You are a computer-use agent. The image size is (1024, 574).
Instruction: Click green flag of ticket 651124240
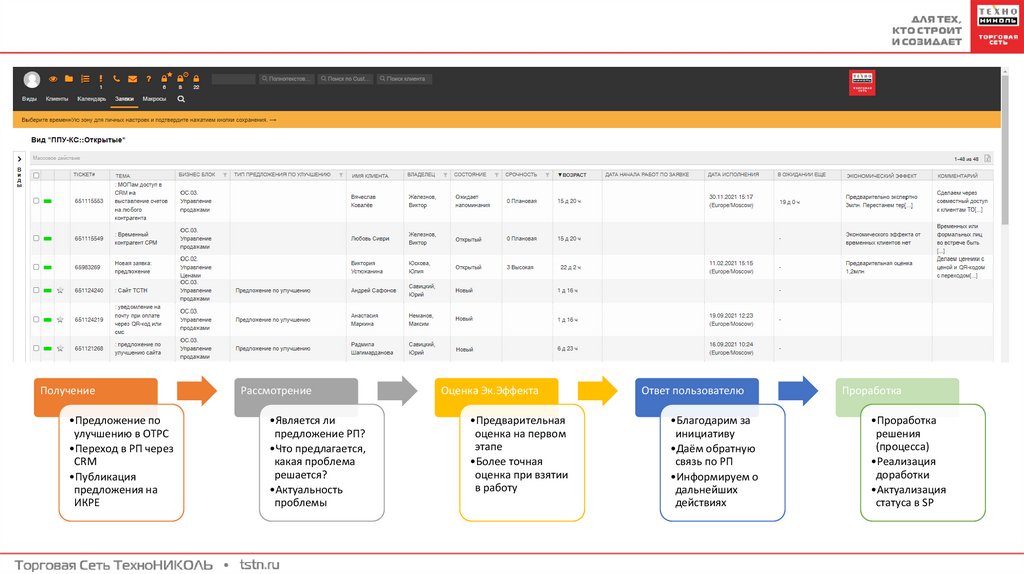(x=48, y=290)
